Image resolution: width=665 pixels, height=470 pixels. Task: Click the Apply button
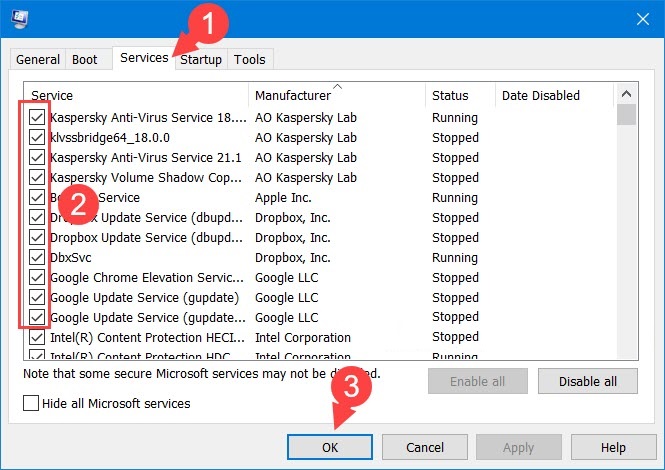(x=519, y=447)
